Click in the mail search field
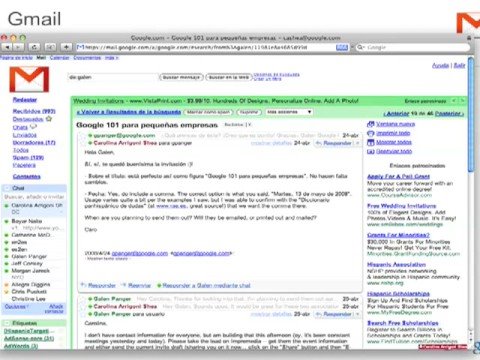 [x=112, y=77]
